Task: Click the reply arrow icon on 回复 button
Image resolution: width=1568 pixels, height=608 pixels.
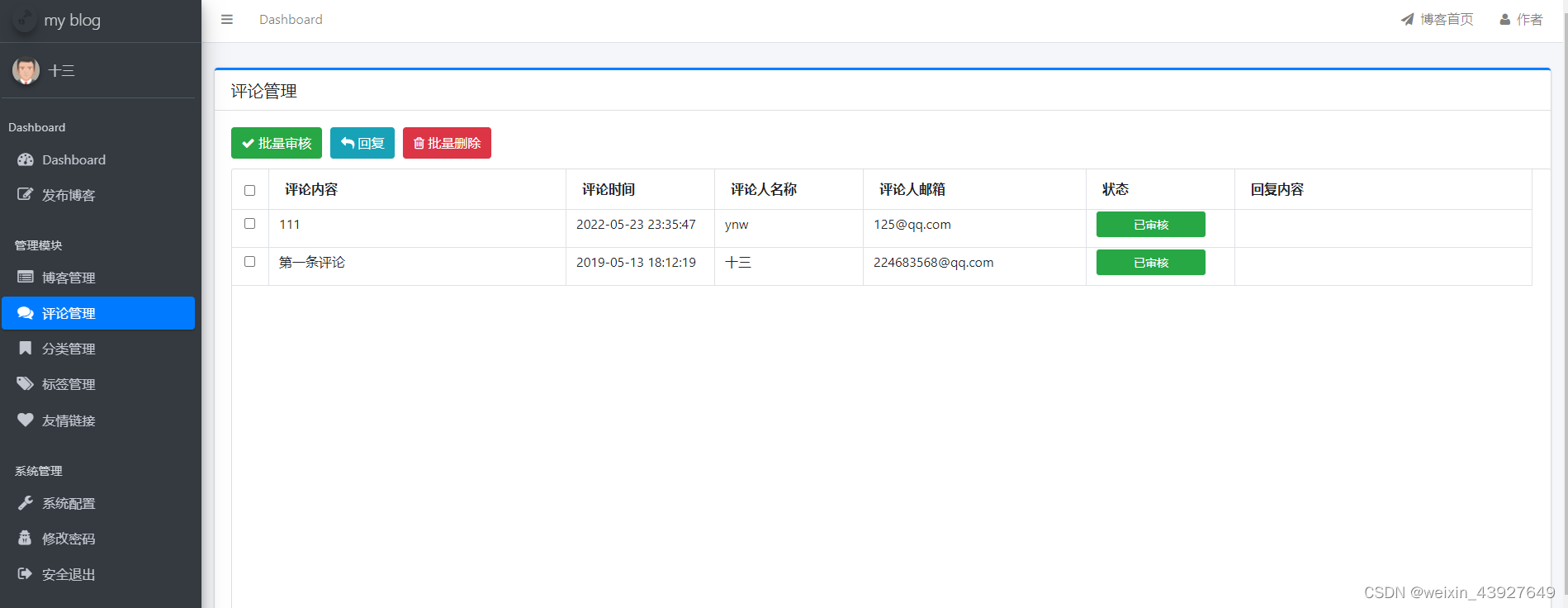Action: [348, 143]
